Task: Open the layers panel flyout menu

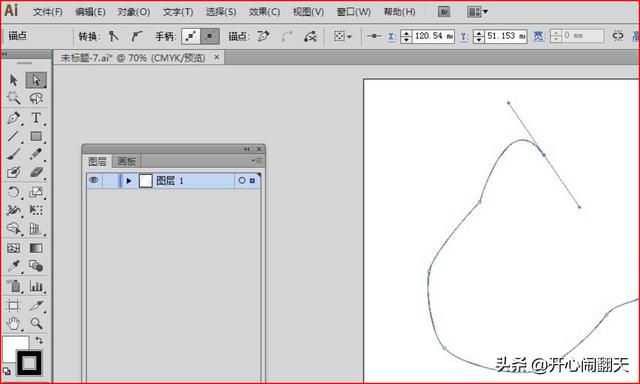Action: coord(257,161)
